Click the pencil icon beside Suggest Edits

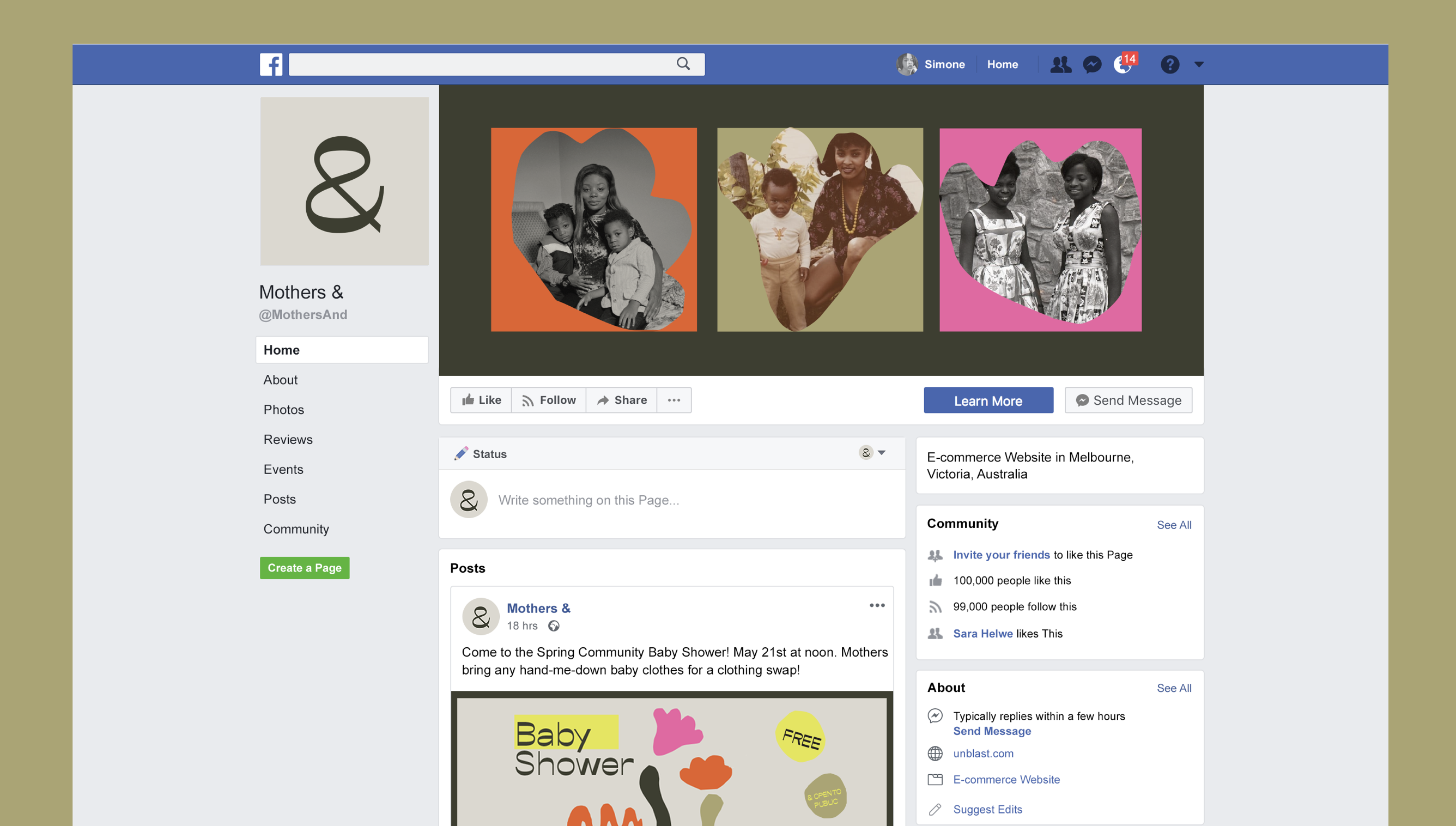[935, 810]
